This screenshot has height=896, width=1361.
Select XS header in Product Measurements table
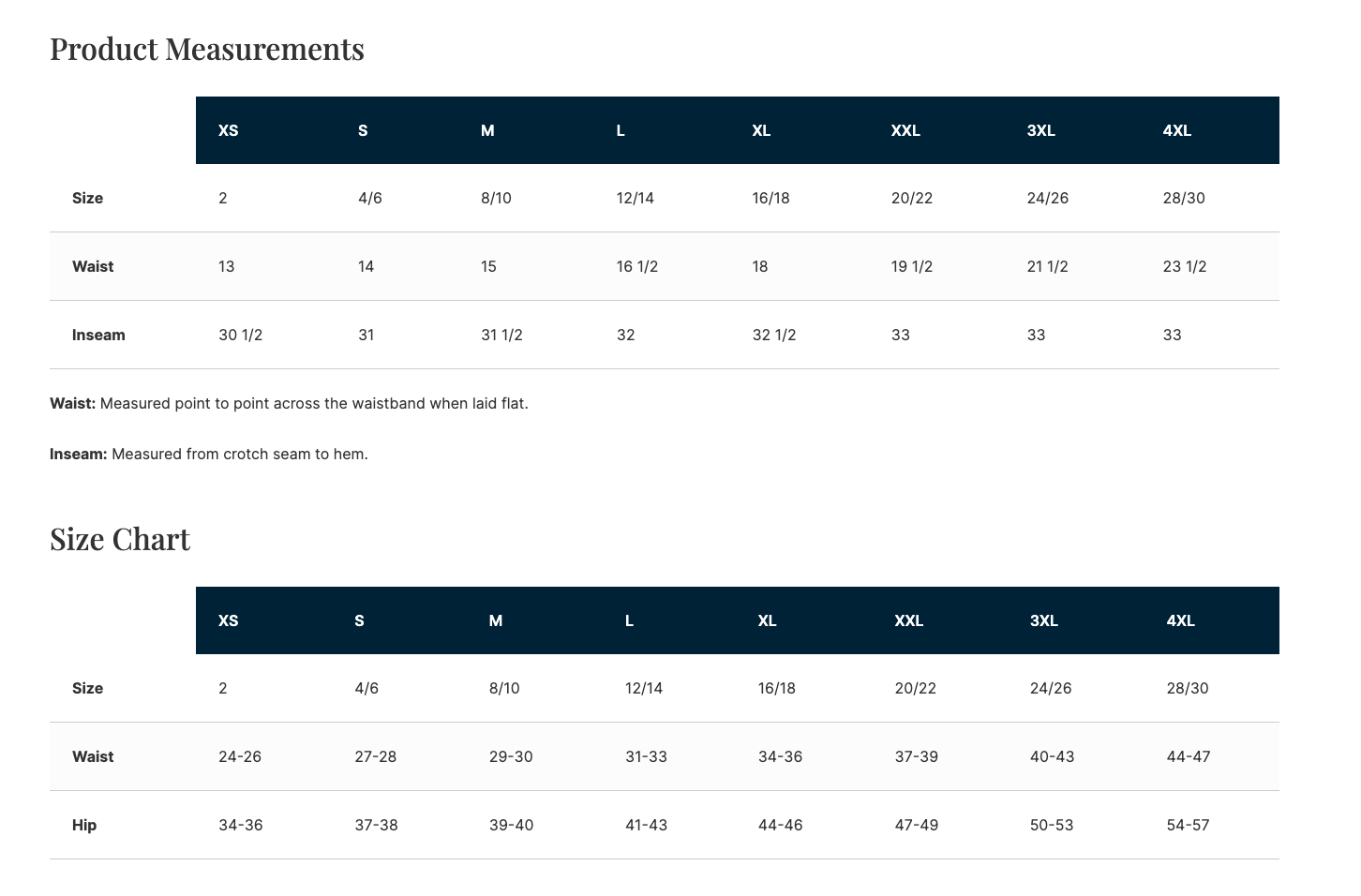click(228, 130)
